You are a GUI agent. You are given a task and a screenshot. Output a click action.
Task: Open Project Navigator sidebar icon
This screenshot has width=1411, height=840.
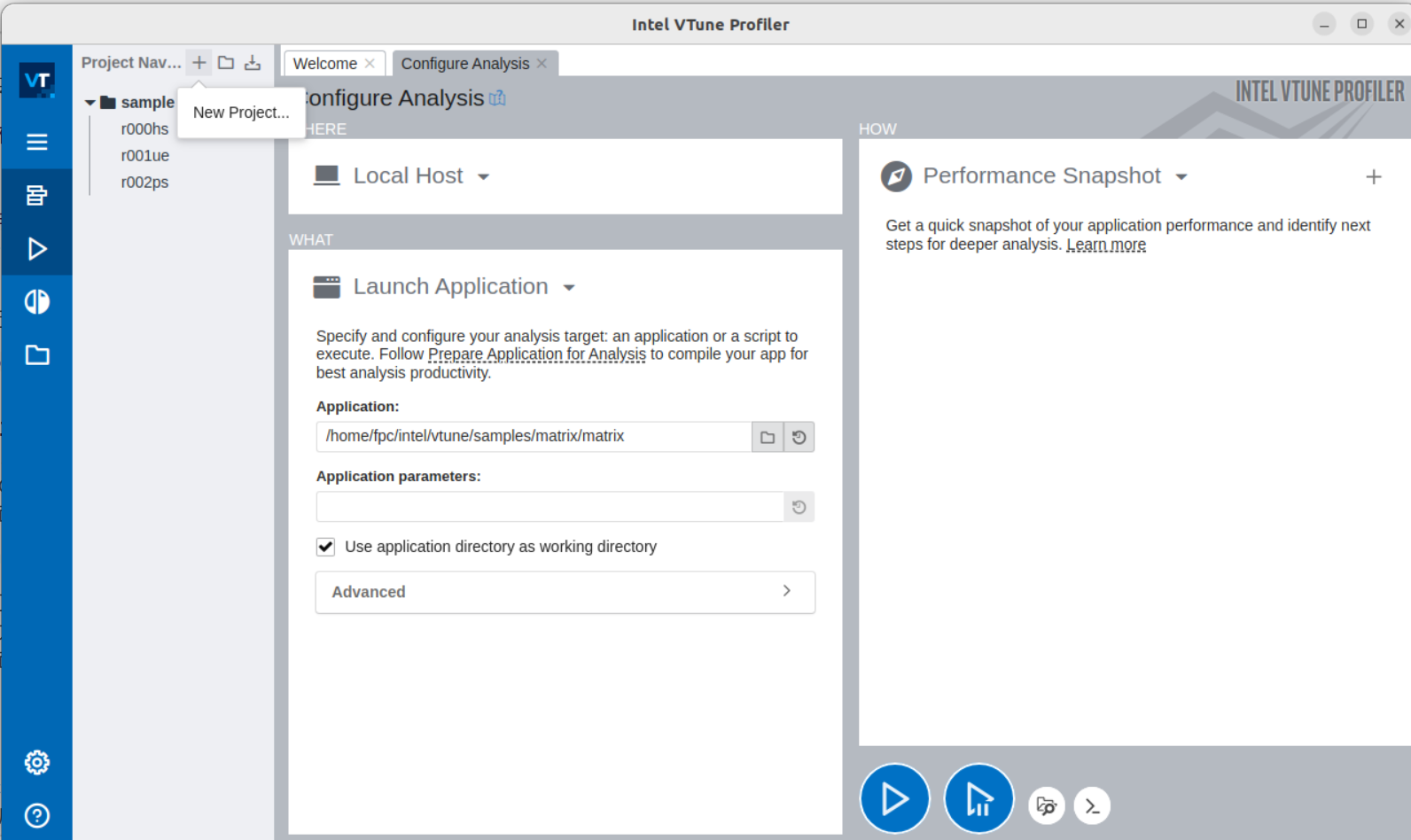[37, 195]
